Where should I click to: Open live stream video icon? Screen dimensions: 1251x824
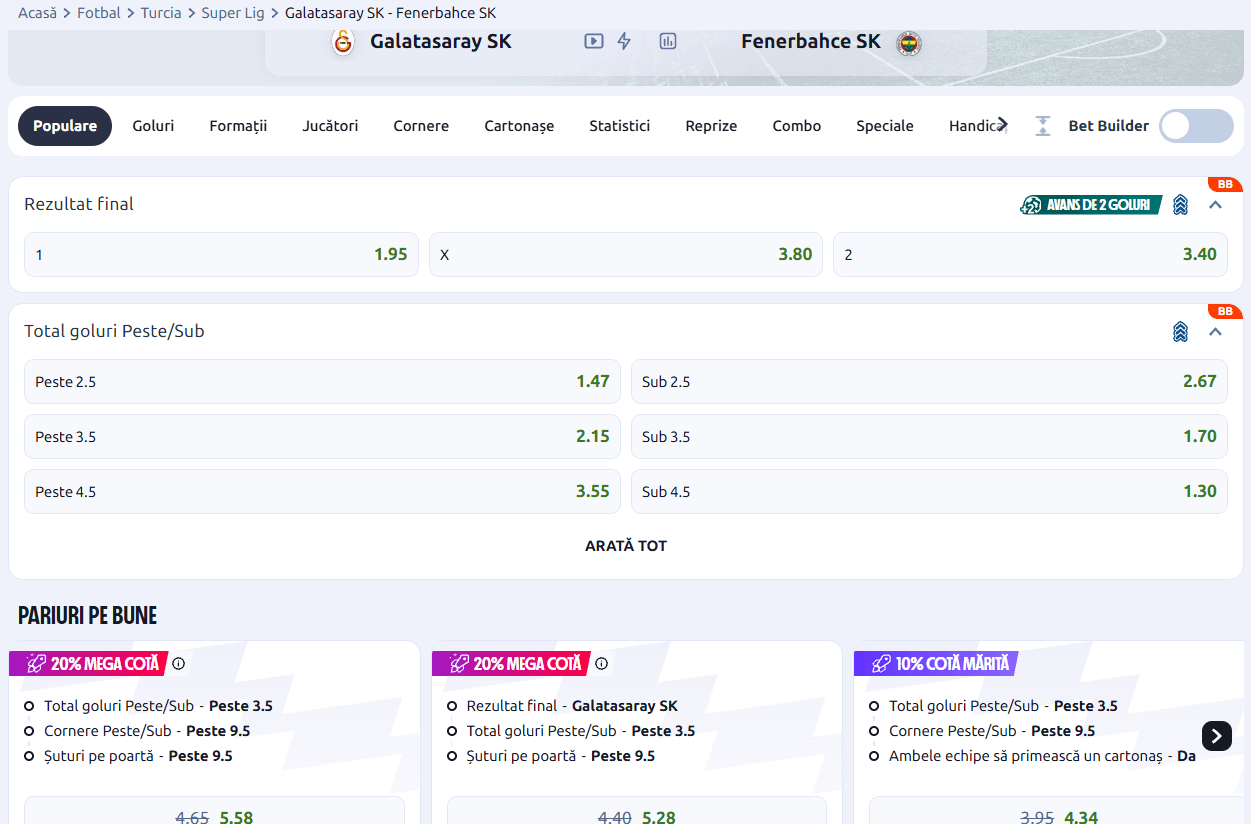click(594, 41)
